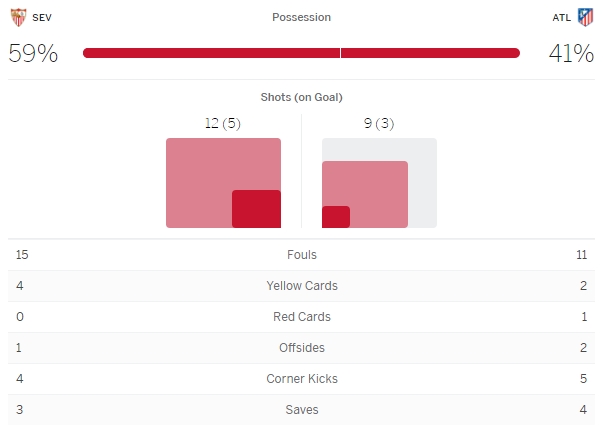Select the SEV team abbreviation
Screen dimensions: 603x427
(43, 17)
